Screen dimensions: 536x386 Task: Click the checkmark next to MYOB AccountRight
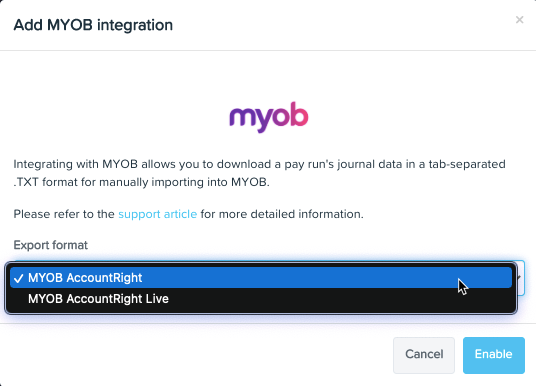tap(18, 278)
